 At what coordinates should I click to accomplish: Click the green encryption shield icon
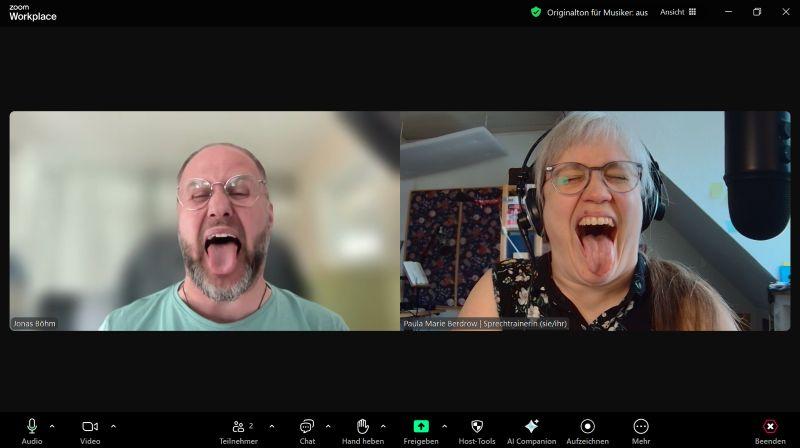point(536,12)
